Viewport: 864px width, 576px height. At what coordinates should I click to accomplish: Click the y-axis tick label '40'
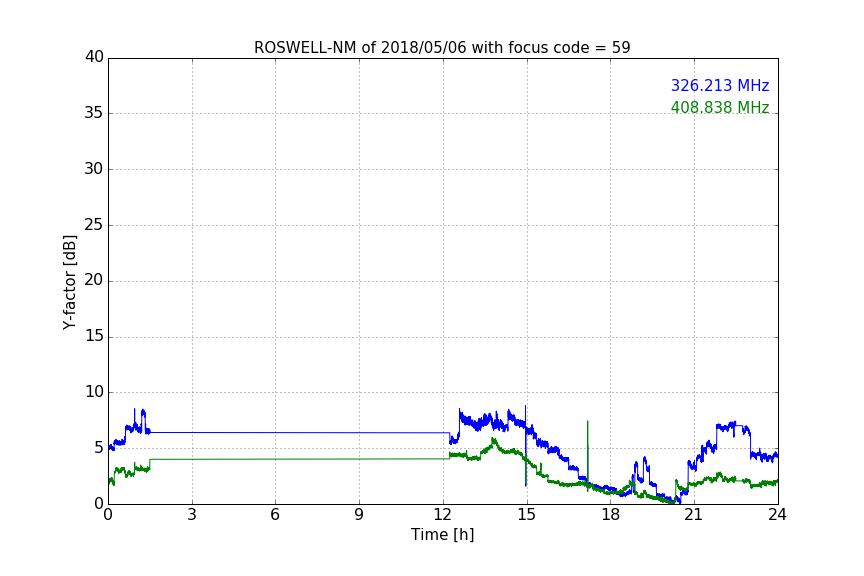click(x=94, y=57)
